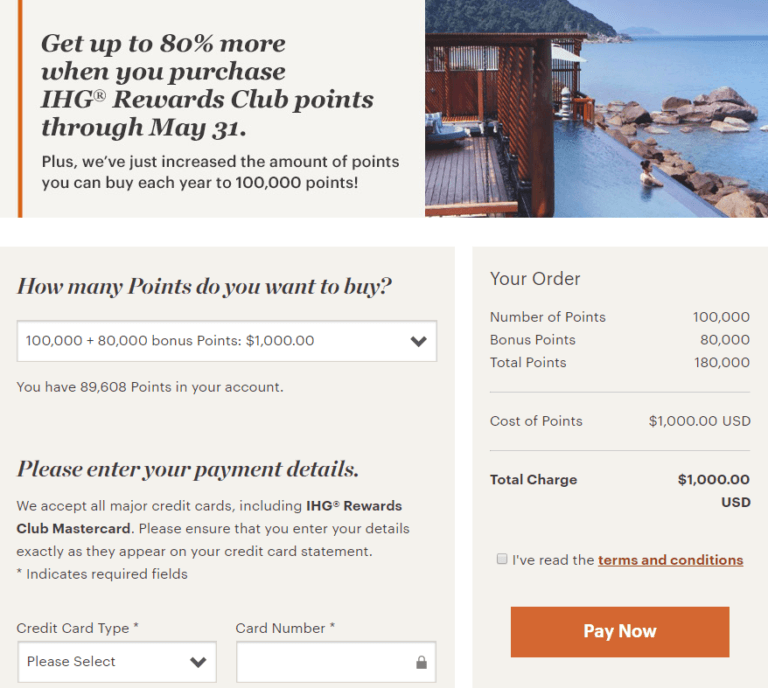Click the Total Charge $1,000.00 amount
The image size is (768, 688).
[x=713, y=480]
